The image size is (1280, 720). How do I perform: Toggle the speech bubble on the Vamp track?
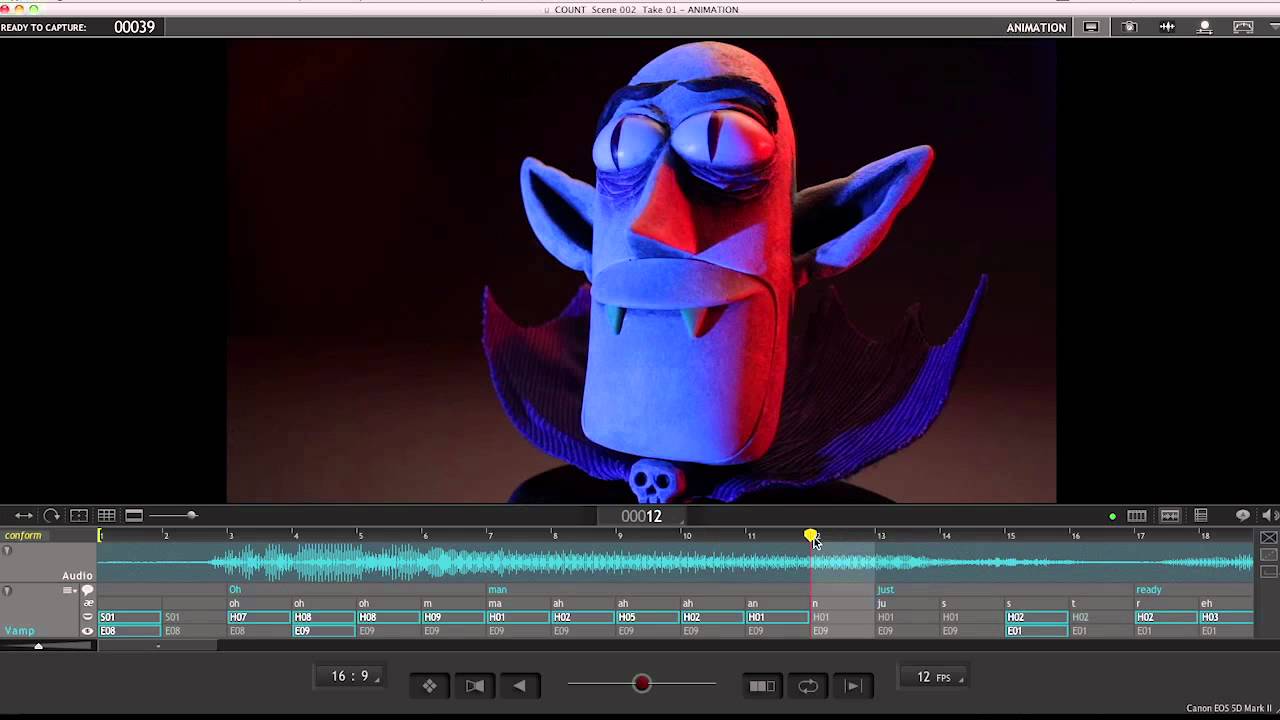(x=87, y=589)
